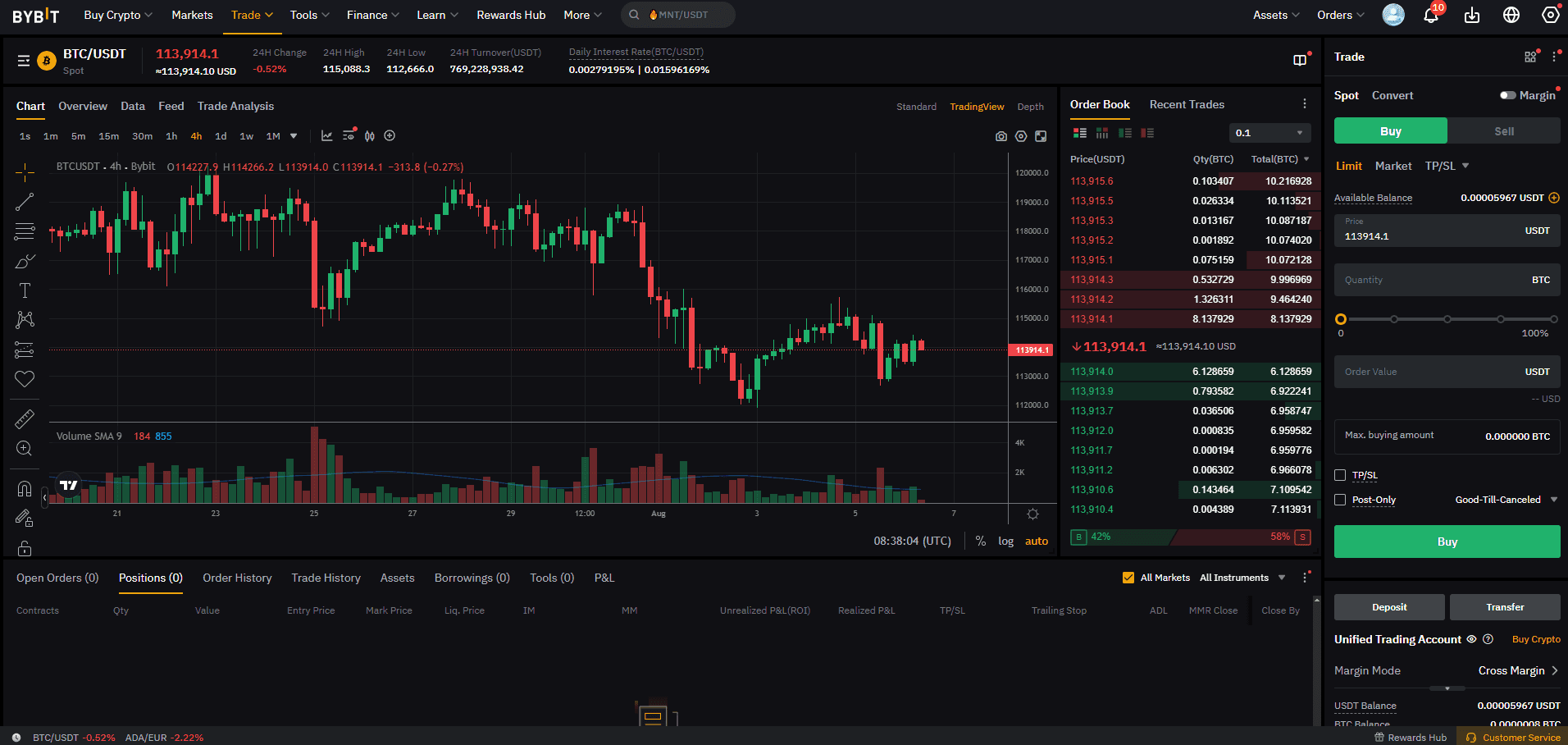Open chart indicators
This screenshot has height=745, width=1568.
point(326,136)
